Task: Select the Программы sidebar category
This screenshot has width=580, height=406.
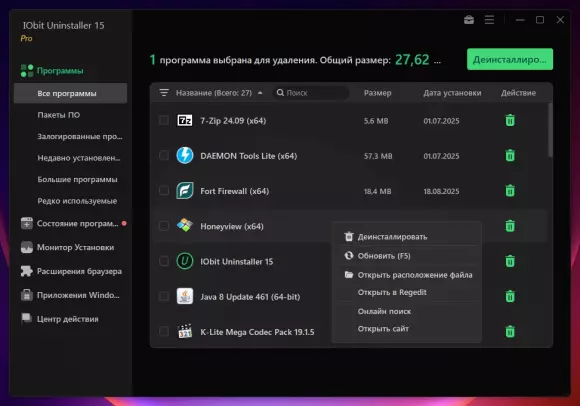Action: coord(52,71)
